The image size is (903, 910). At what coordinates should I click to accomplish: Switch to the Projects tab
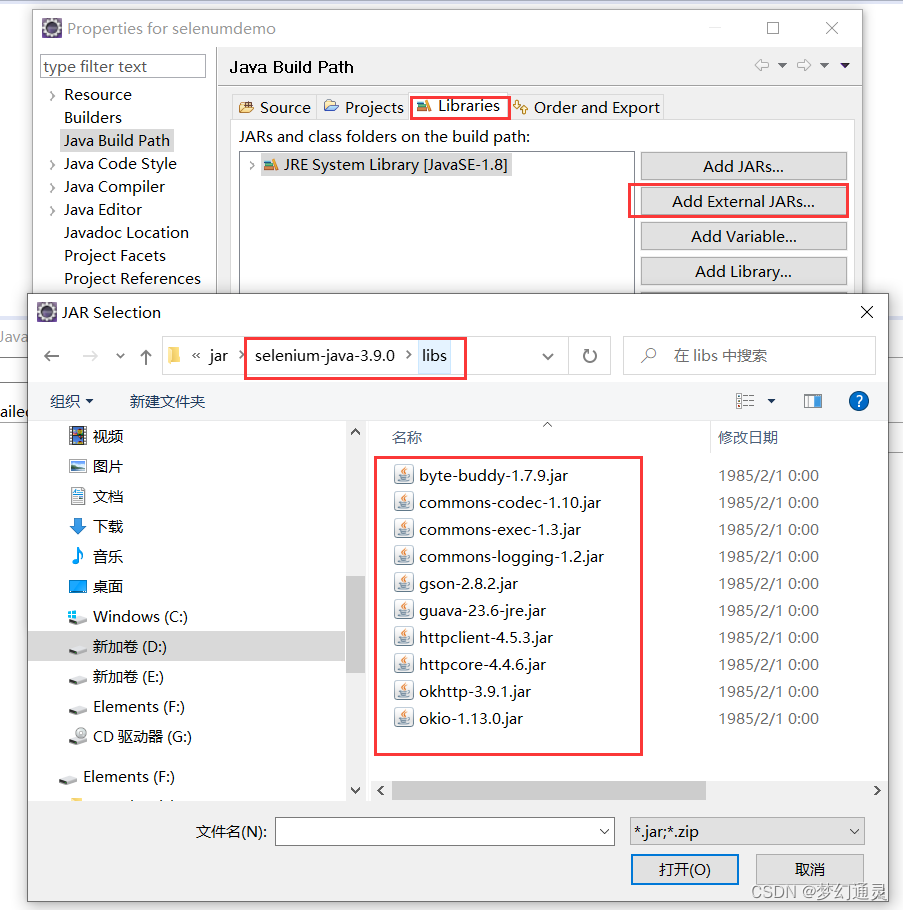point(363,107)
